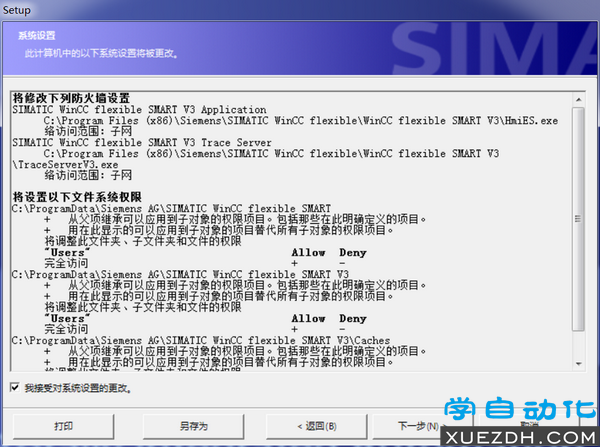Select path C:\ProgramData\Siemens AG\SIMATIC WinCC flexible SMART
Image resolution: width=600 pixels, height=447 pixels.
coord(171,208)
